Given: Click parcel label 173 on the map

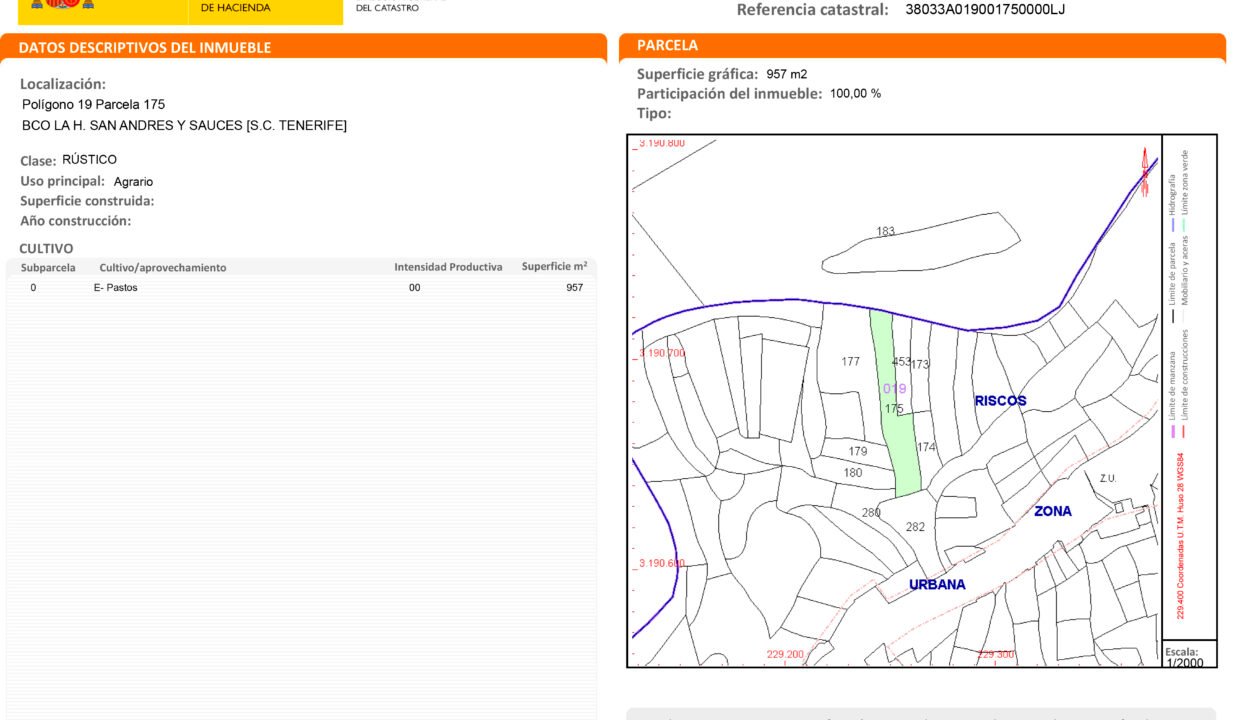Looking at the screenshot, I should pos(920,365).
